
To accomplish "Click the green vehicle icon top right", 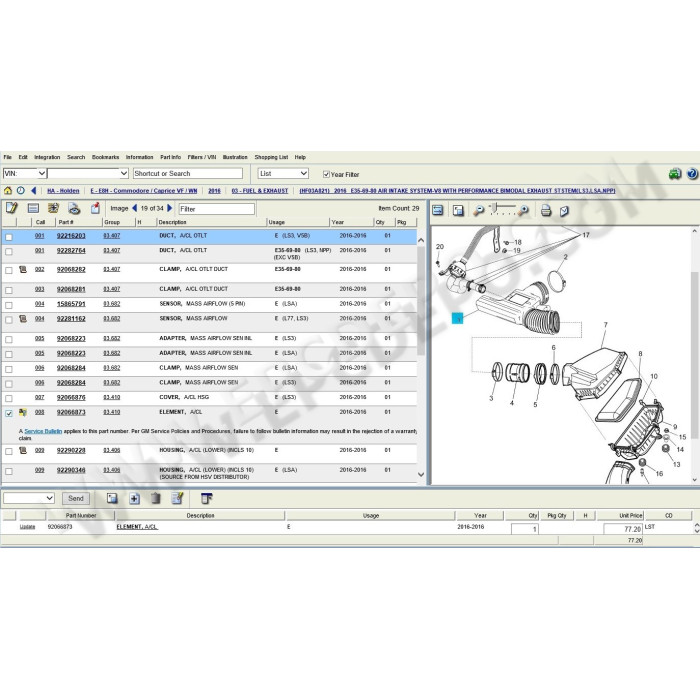I will point(675,173).
